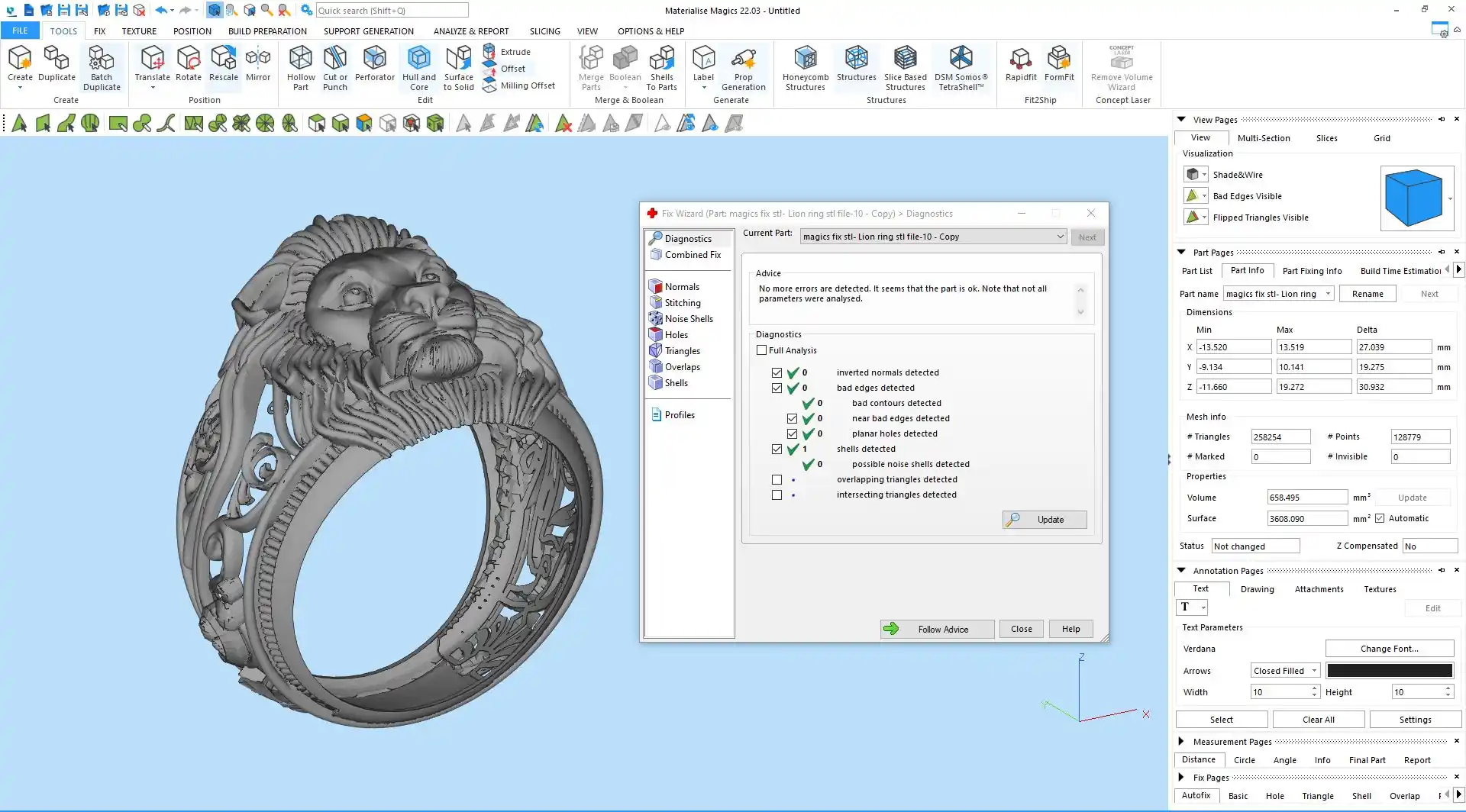This screenshot has width=1466, height=812.
Task: Expand the Measurement Pages panel
Action: [x=1181, y=742]
